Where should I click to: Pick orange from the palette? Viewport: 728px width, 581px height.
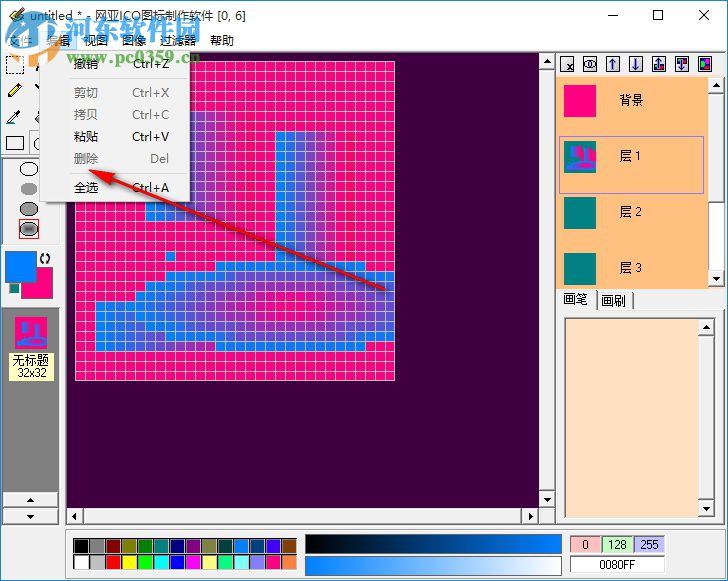point(289,562)
